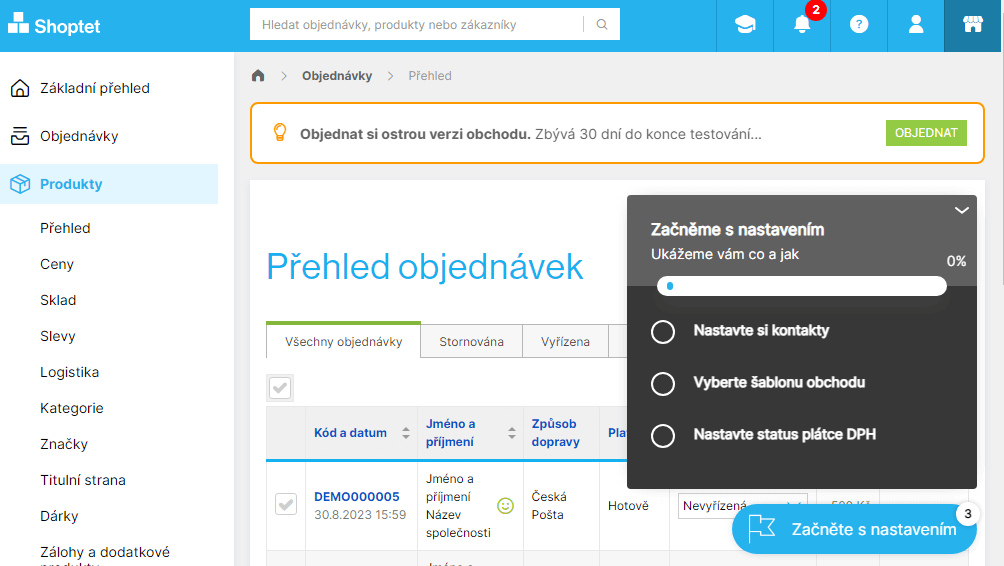Screen dimensions: 1004x566
Task: Switch to Stornována tab
Action: (471, 341)
